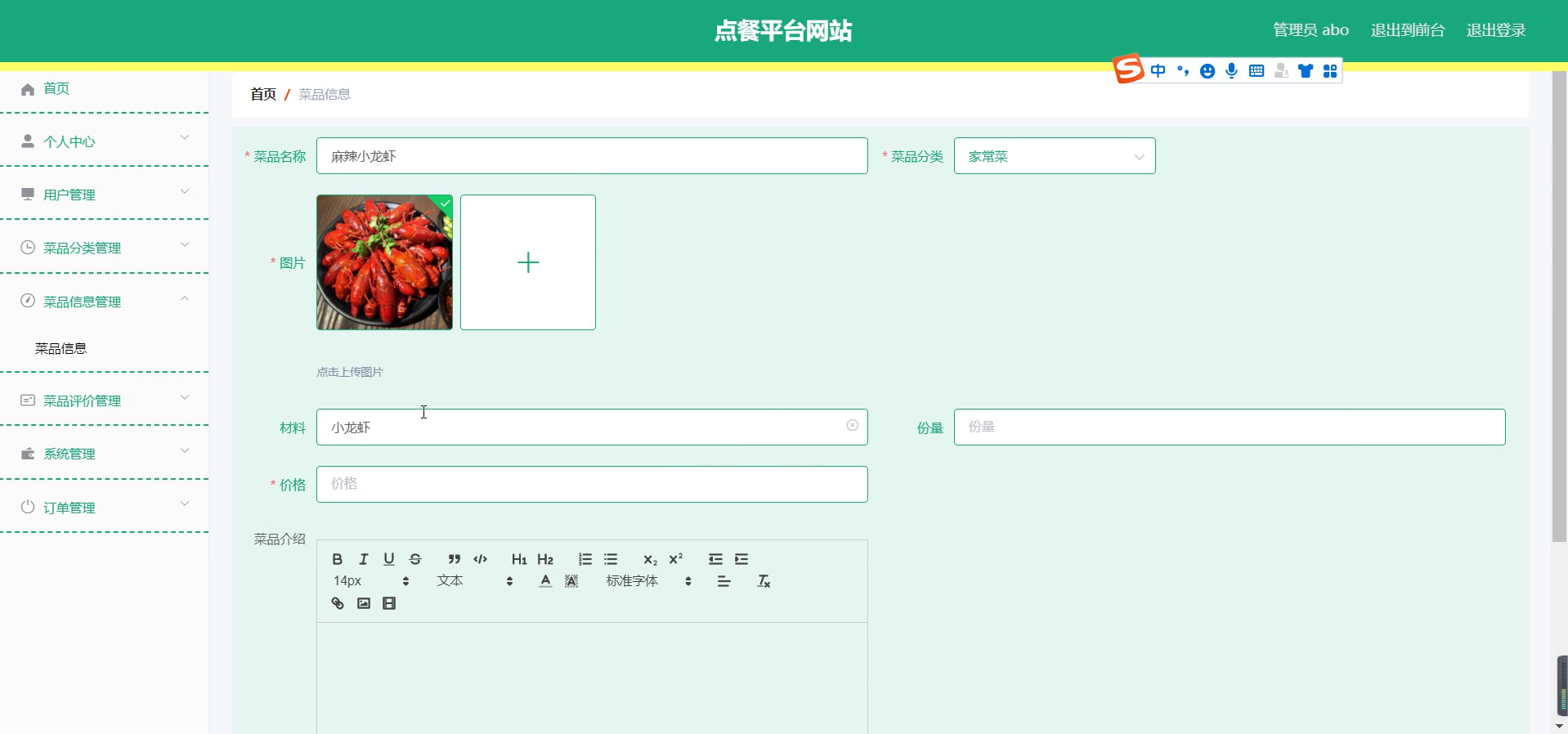1568x734 pixels.
Task: Click the plus box to upload image
Action: (528, 262)
